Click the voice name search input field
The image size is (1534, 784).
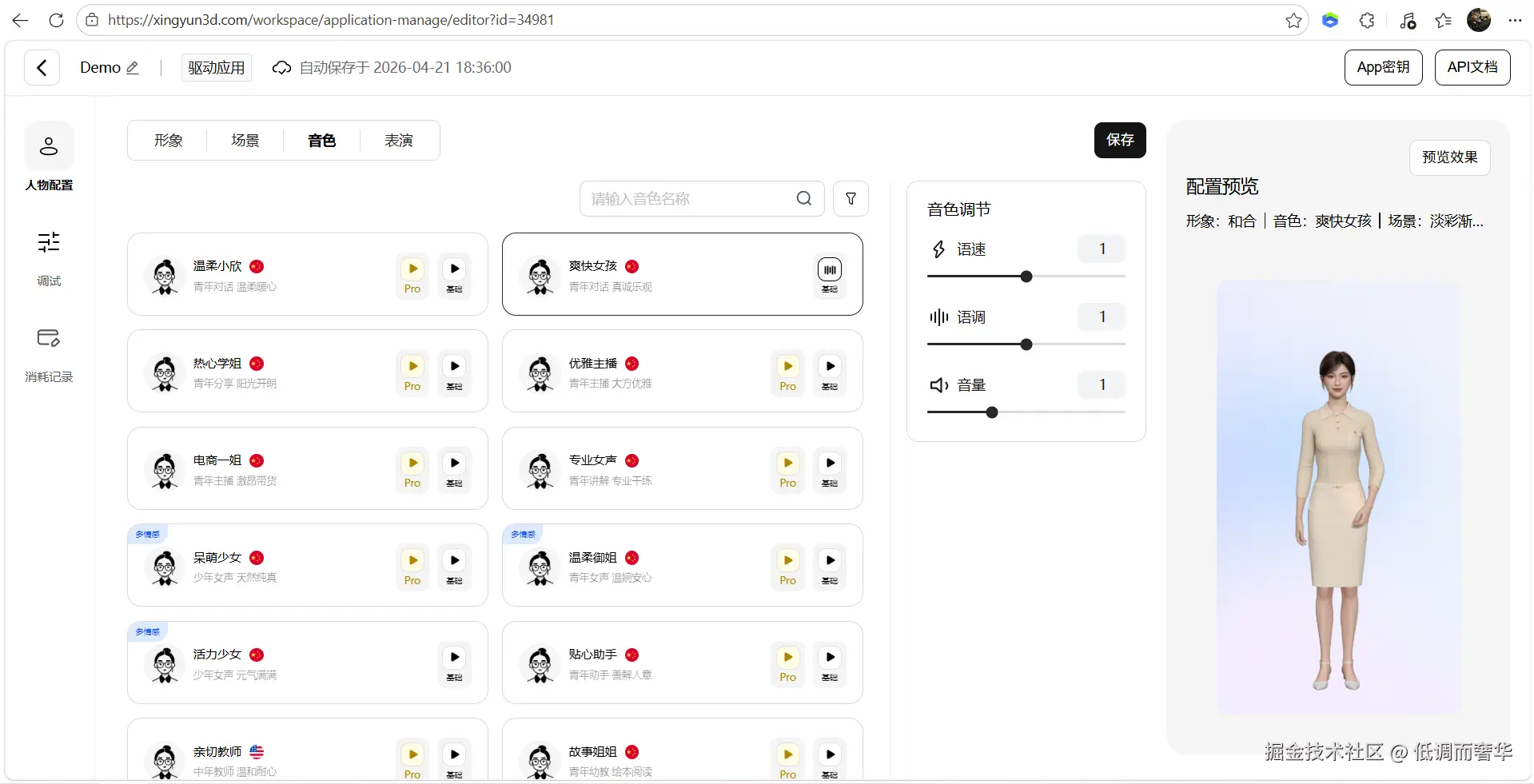[x=687, y=198]
